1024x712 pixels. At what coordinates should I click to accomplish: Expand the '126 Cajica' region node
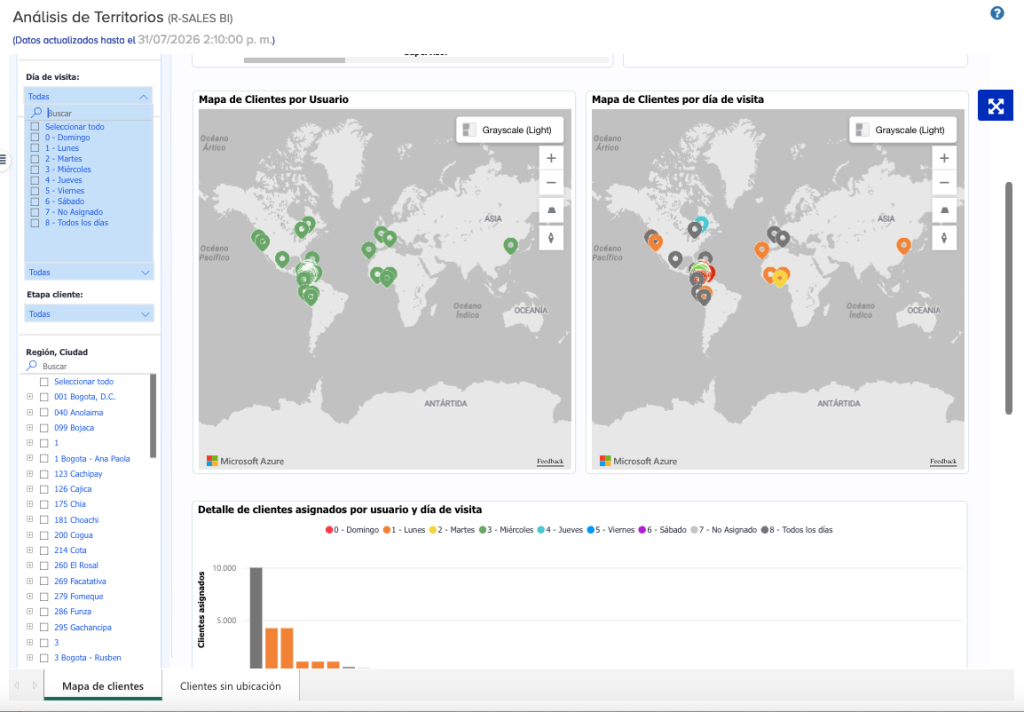[29, 489]
